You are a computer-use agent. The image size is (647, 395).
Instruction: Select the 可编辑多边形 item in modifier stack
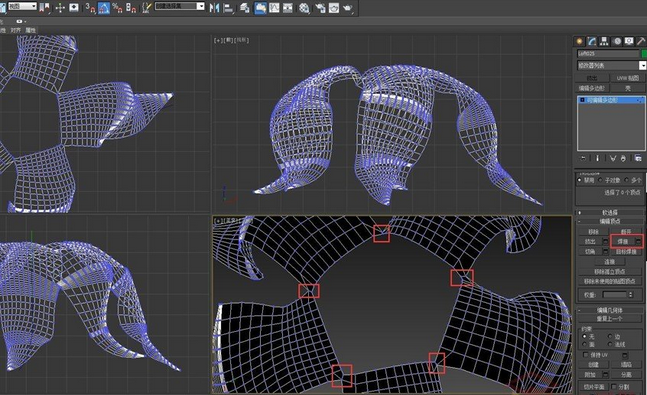(611, 100)
